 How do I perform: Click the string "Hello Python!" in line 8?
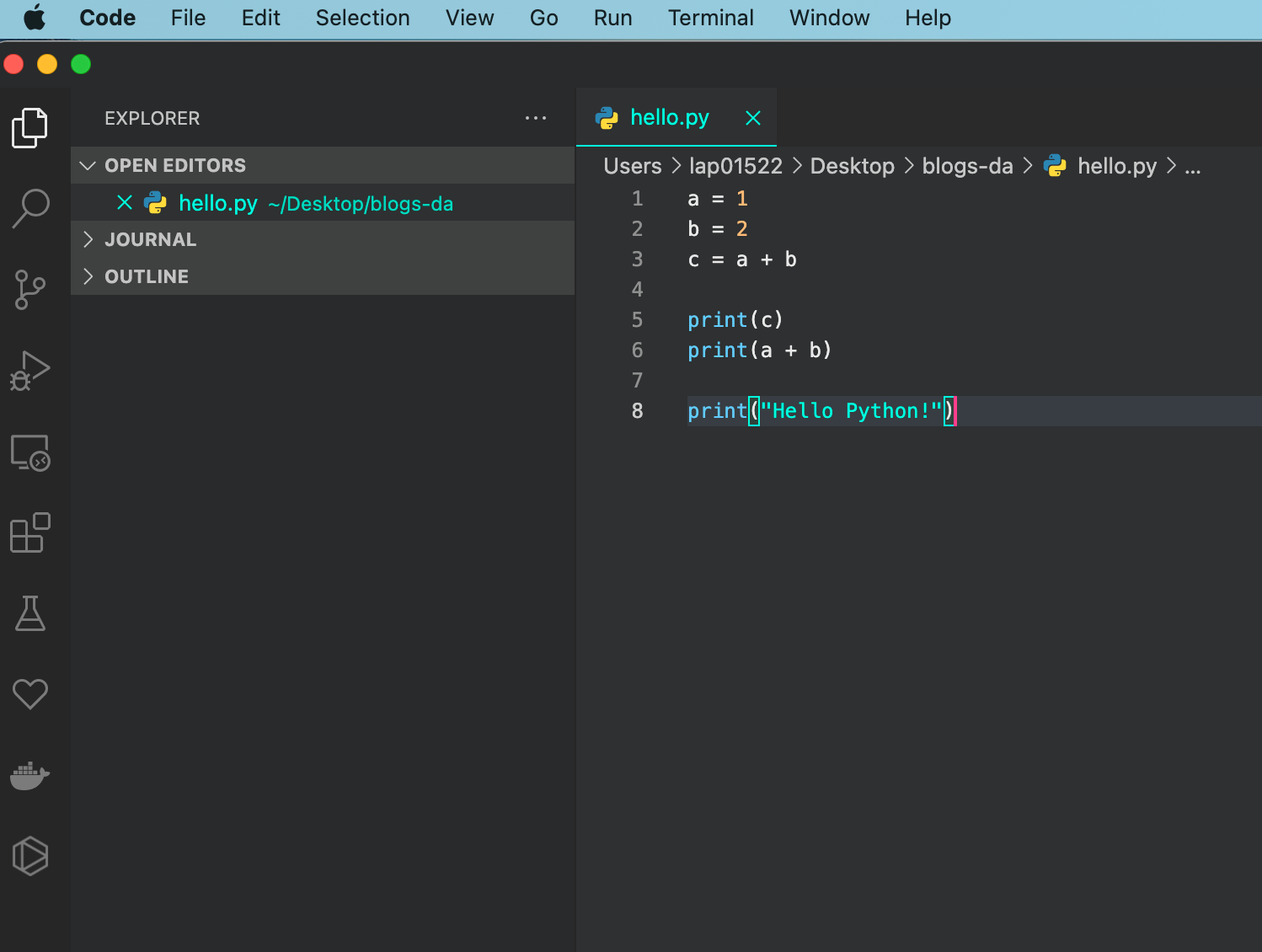coord(851,411)
